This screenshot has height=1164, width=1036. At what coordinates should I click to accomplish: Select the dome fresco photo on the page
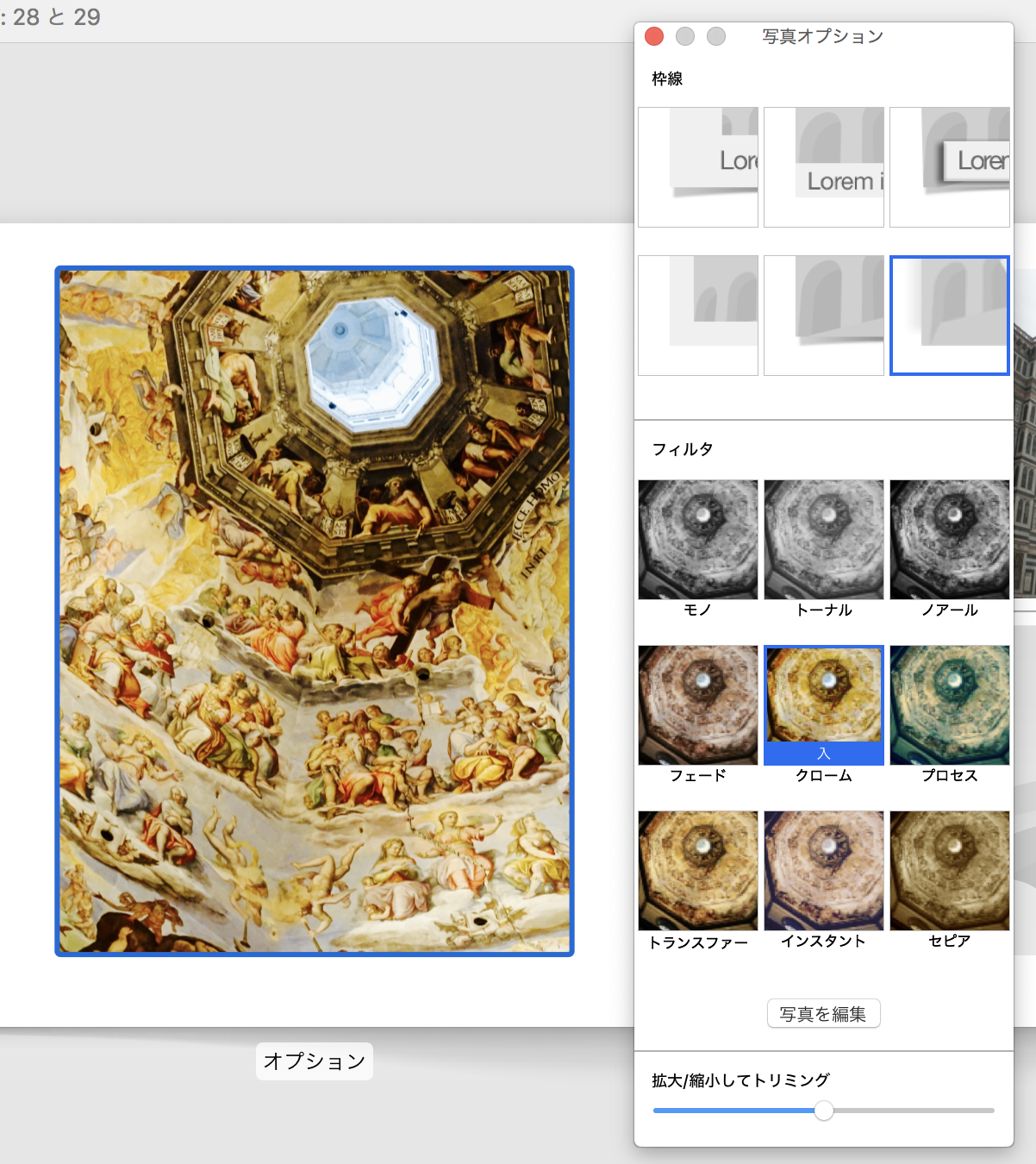pyautogui.click(x=315, y=611)
